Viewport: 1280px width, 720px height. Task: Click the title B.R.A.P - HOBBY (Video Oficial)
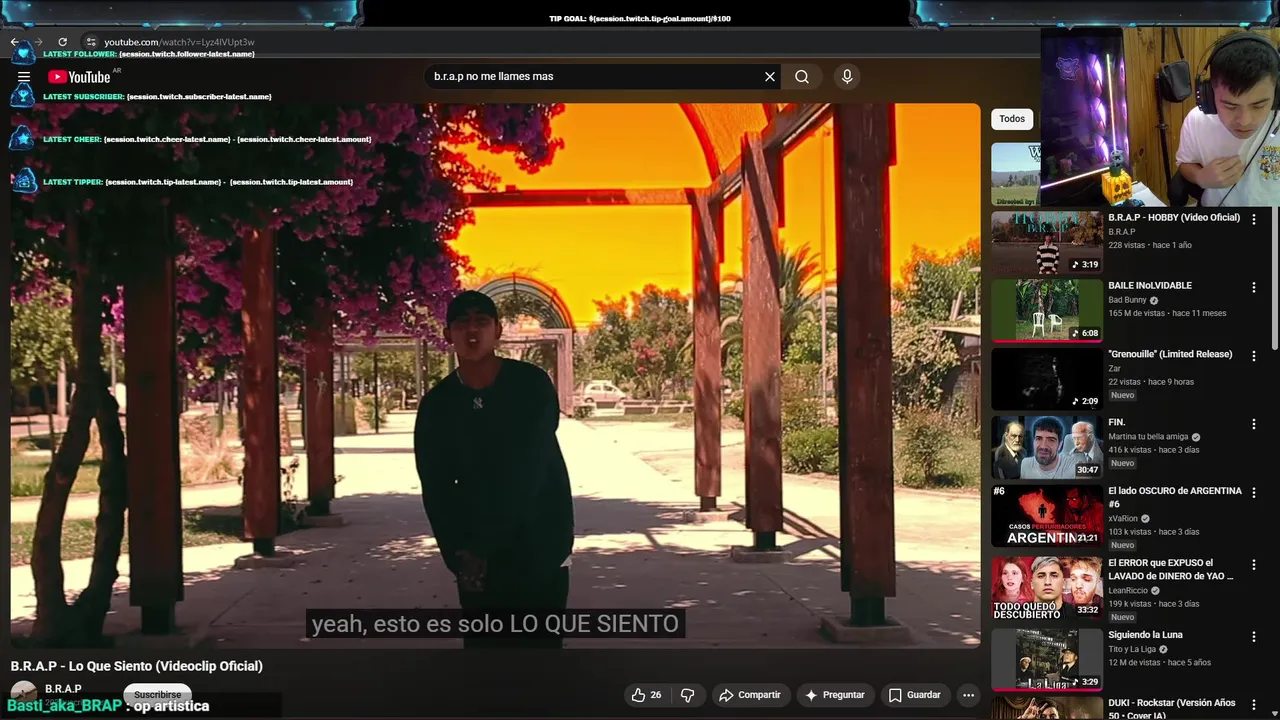(x=1174, y=217)
